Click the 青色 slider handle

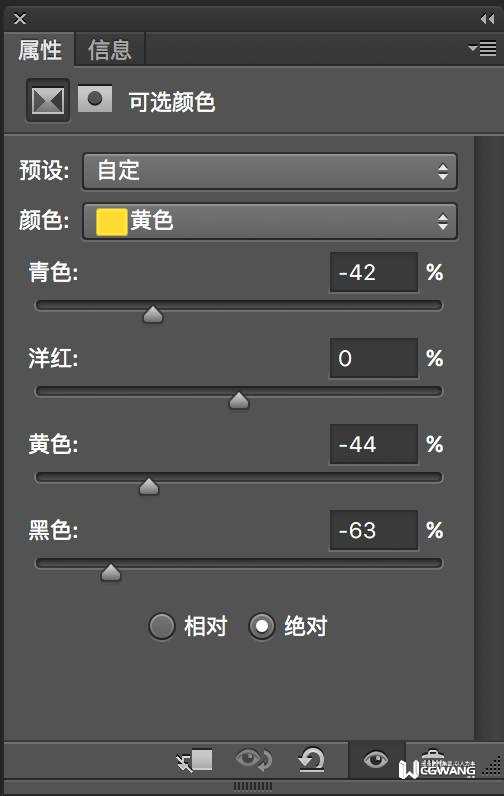153,314
